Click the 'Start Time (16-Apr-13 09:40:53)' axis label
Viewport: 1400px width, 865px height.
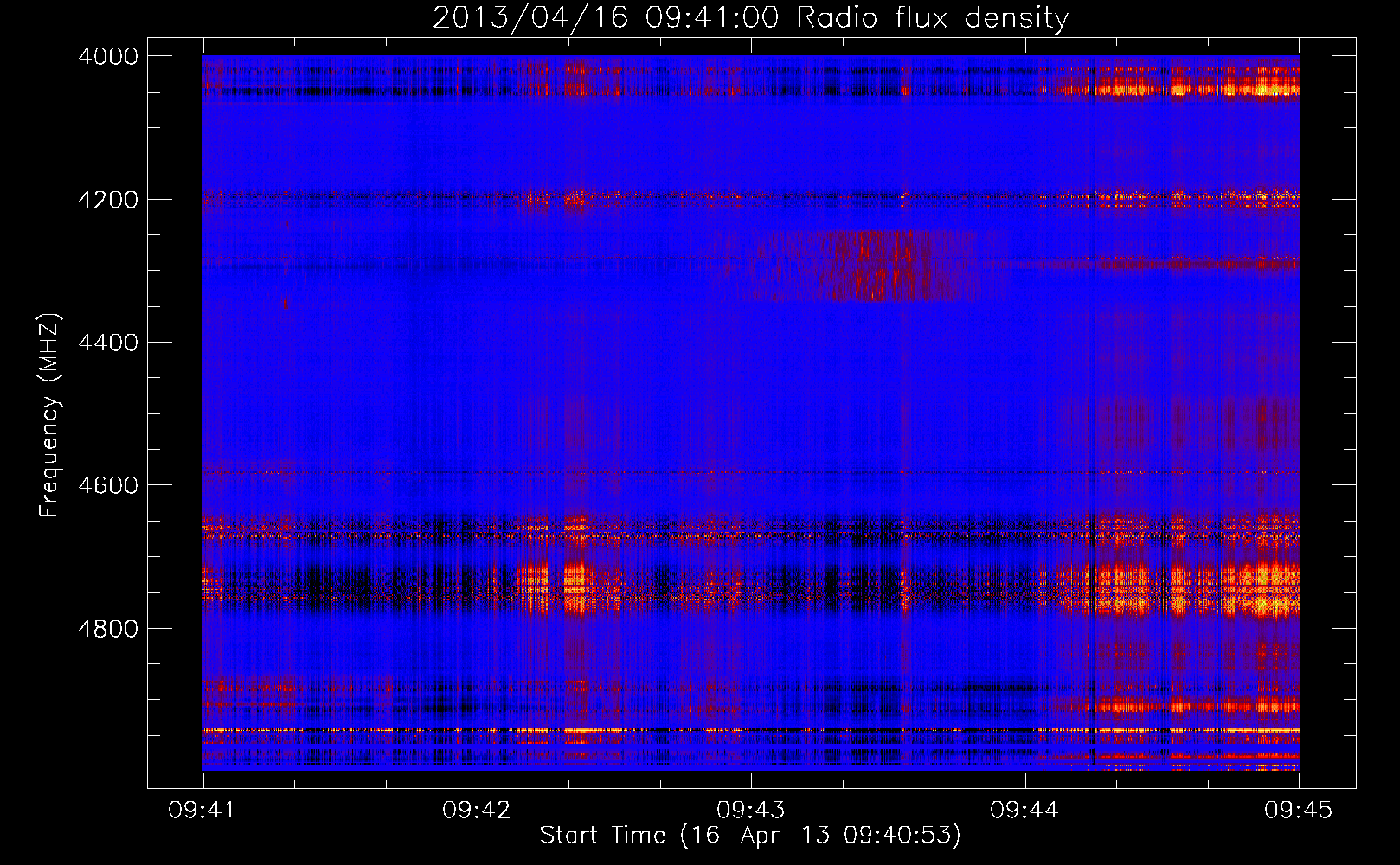pos(750,836)
